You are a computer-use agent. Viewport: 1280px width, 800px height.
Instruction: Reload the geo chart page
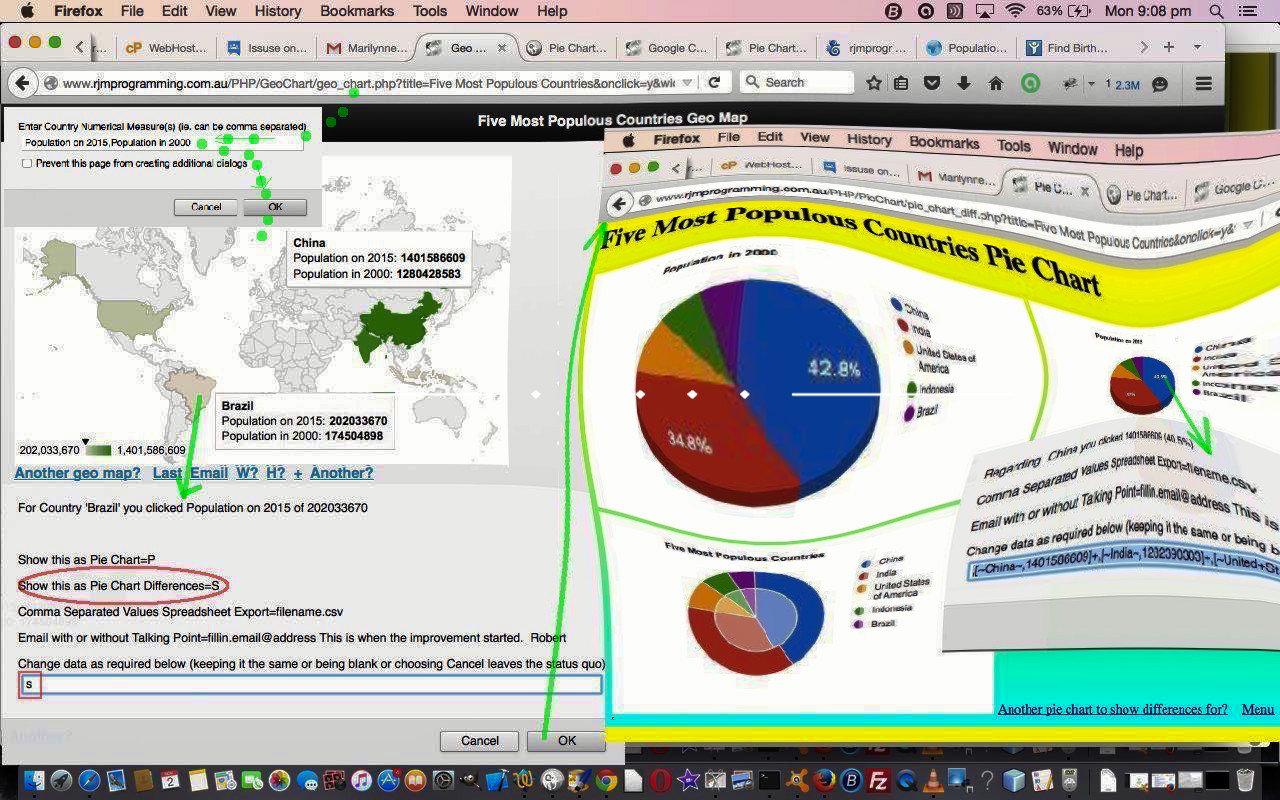[x=714, y=83]
